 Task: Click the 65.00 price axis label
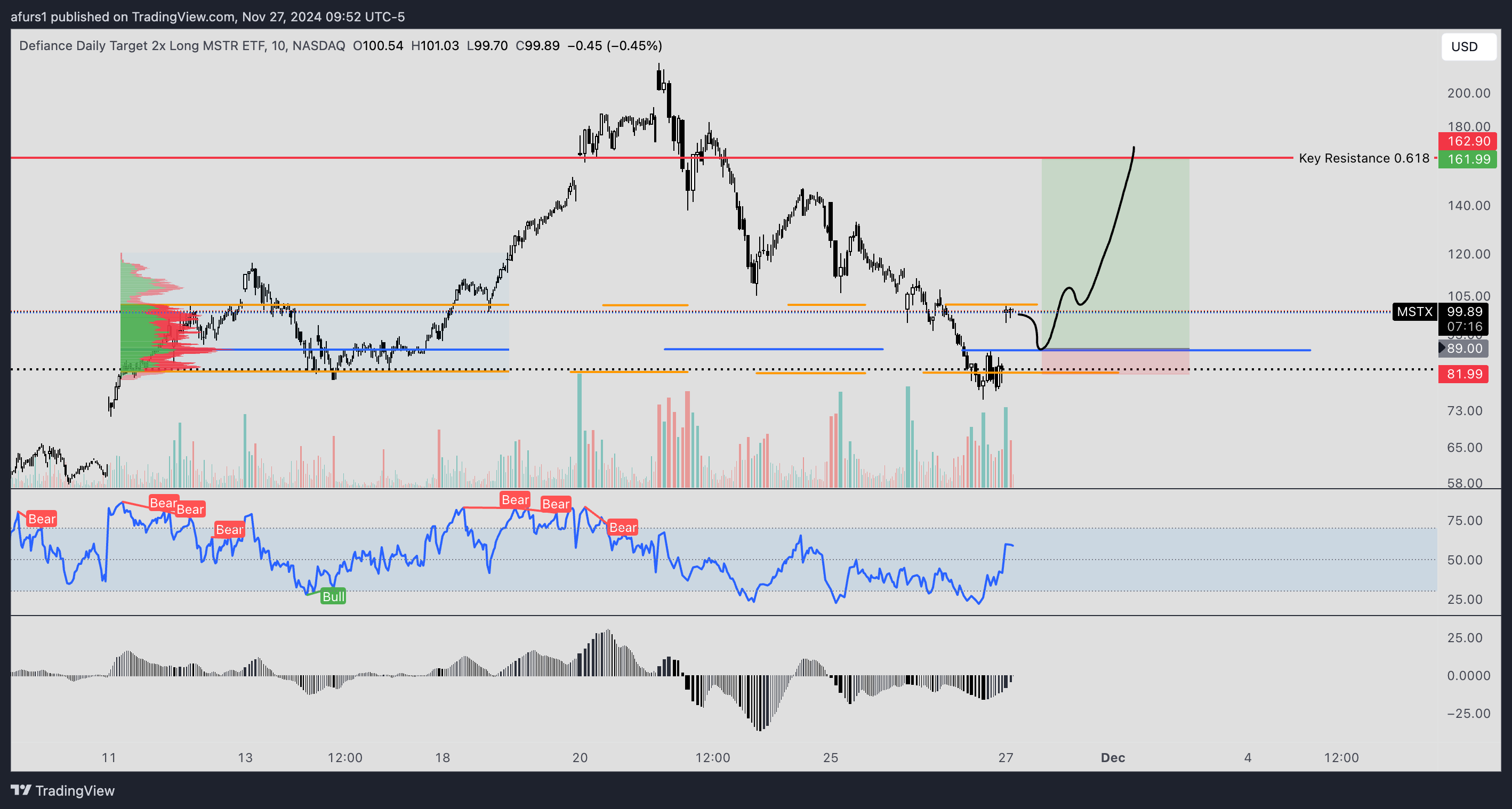click(1465, 448)
